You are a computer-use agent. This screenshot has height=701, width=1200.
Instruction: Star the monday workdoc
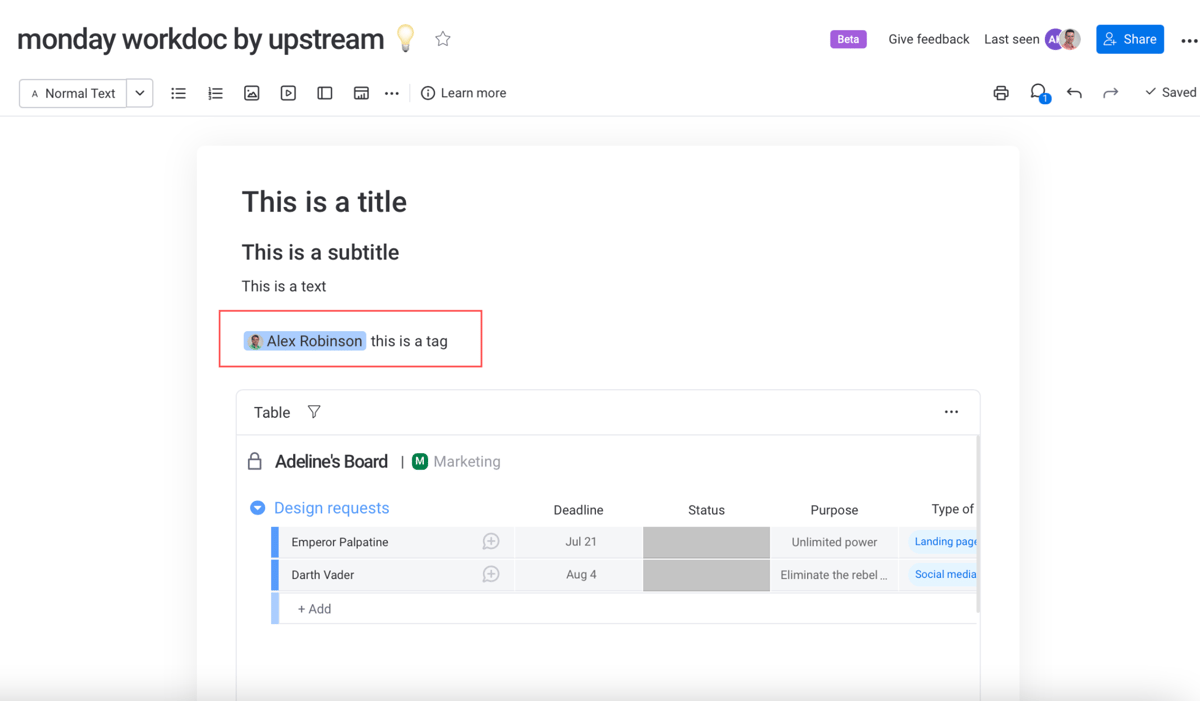point(442,39)
